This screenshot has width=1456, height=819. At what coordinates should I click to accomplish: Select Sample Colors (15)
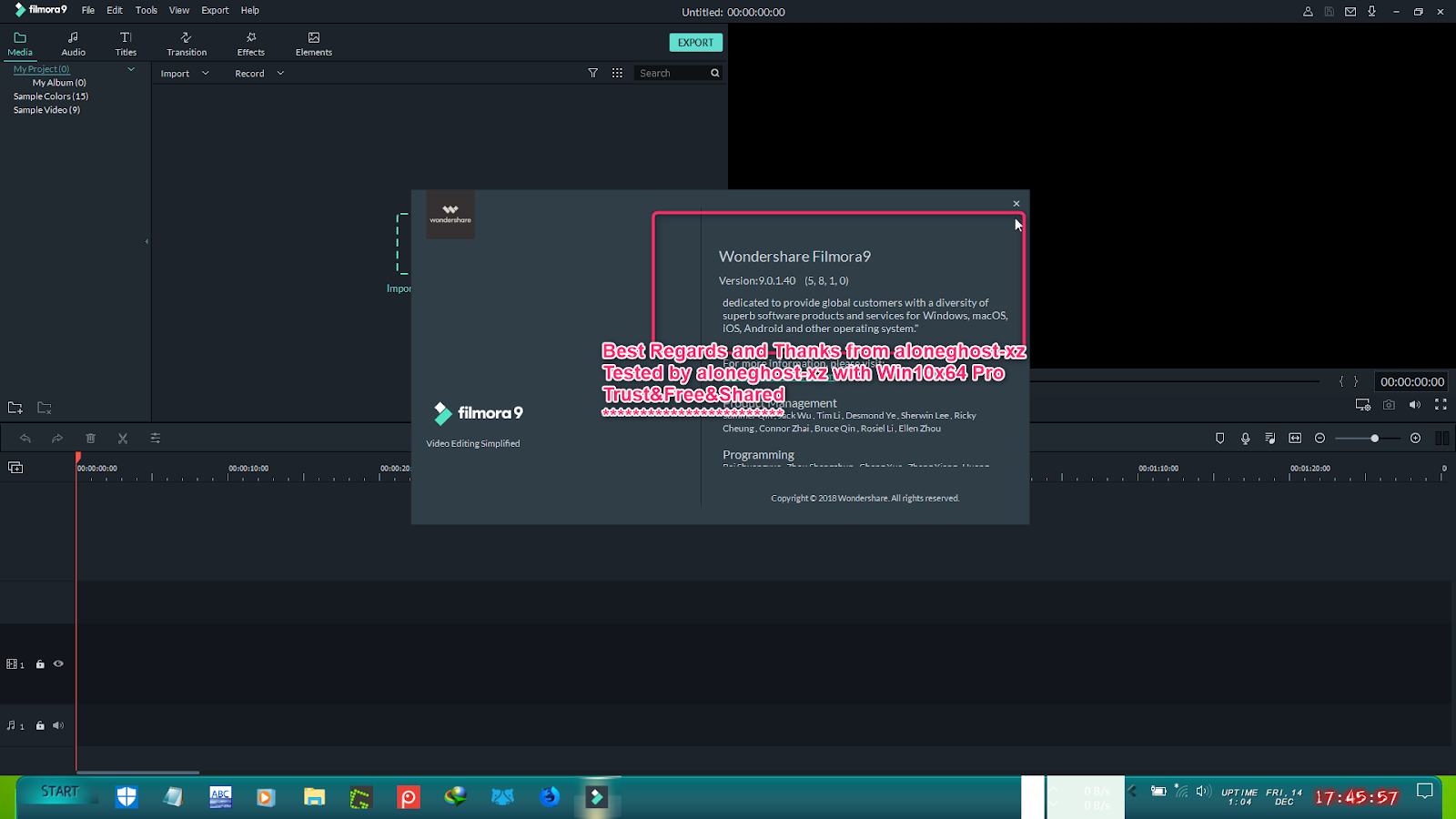click(x=51, y=96)
